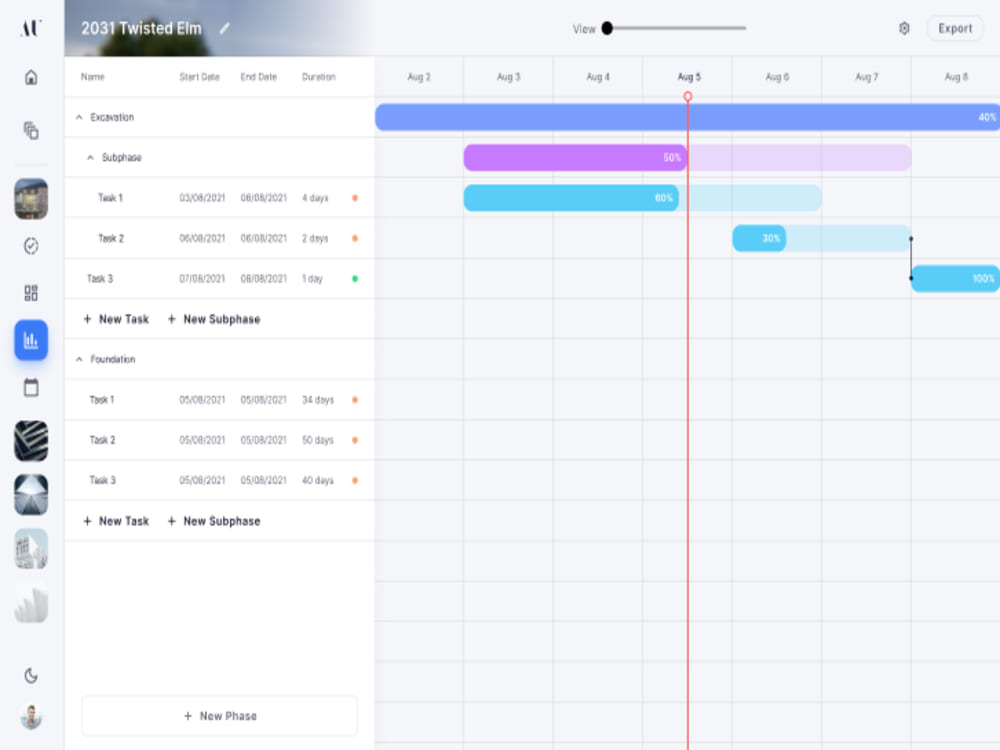This screenshot has height=750, width=1000.
Task: Click the green status dot for Excavation Task 3
Action: coord(355,279)
